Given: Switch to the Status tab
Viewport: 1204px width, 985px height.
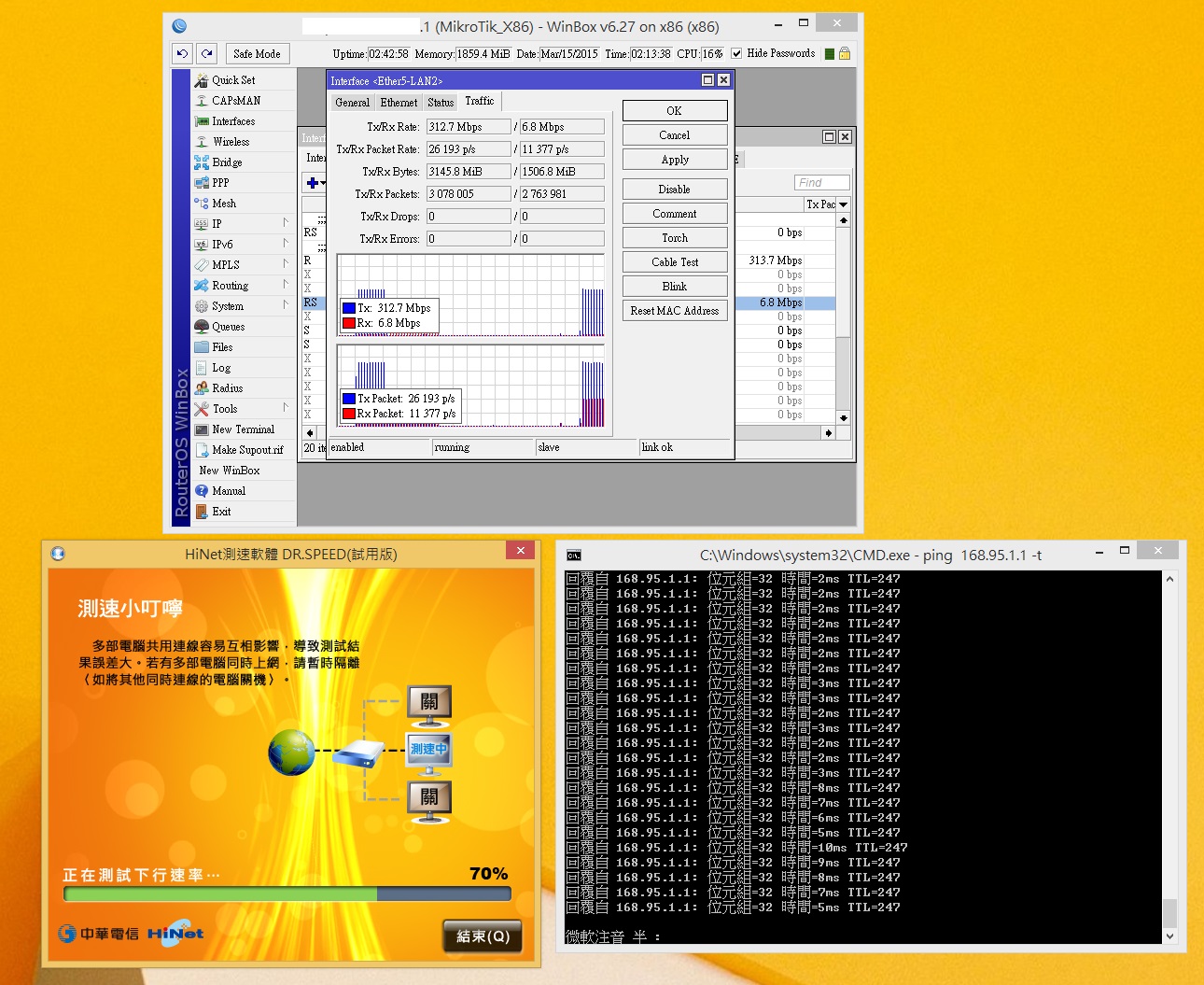Looking at the screenshot, I should tap(441, 103).
